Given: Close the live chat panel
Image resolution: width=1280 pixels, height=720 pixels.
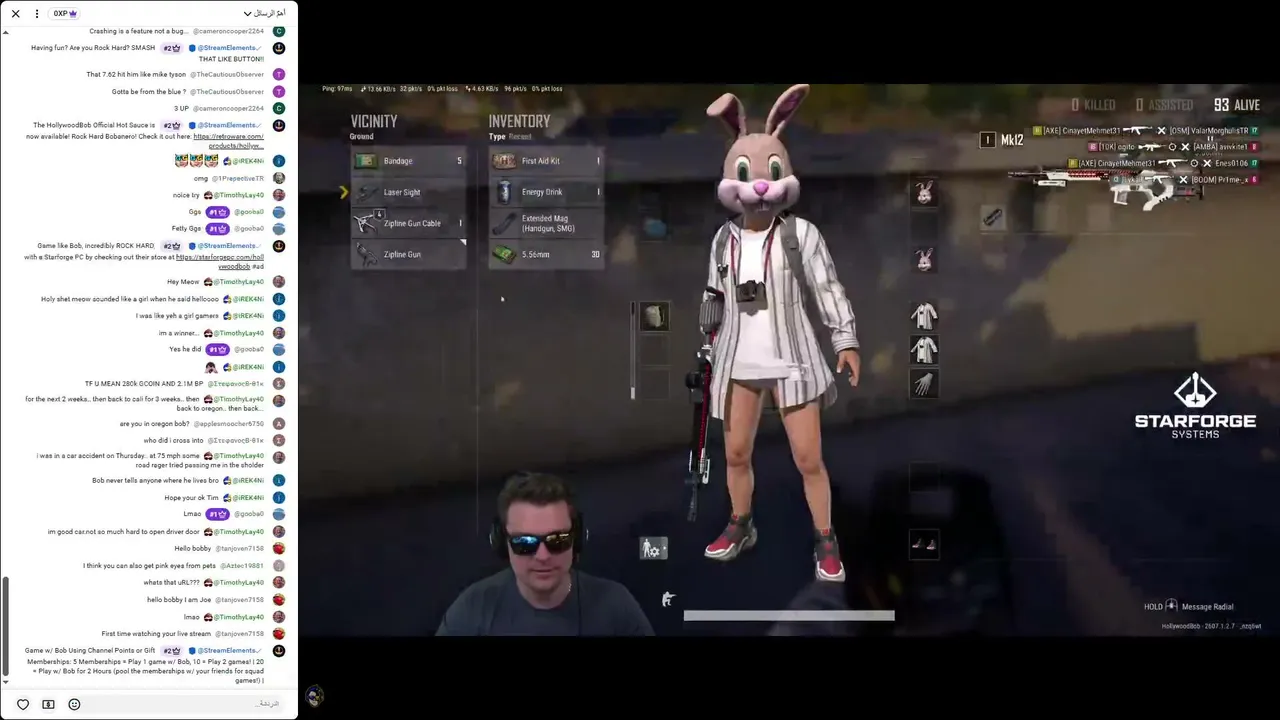Looking at the screenshot, I should (x=15, y=14).
